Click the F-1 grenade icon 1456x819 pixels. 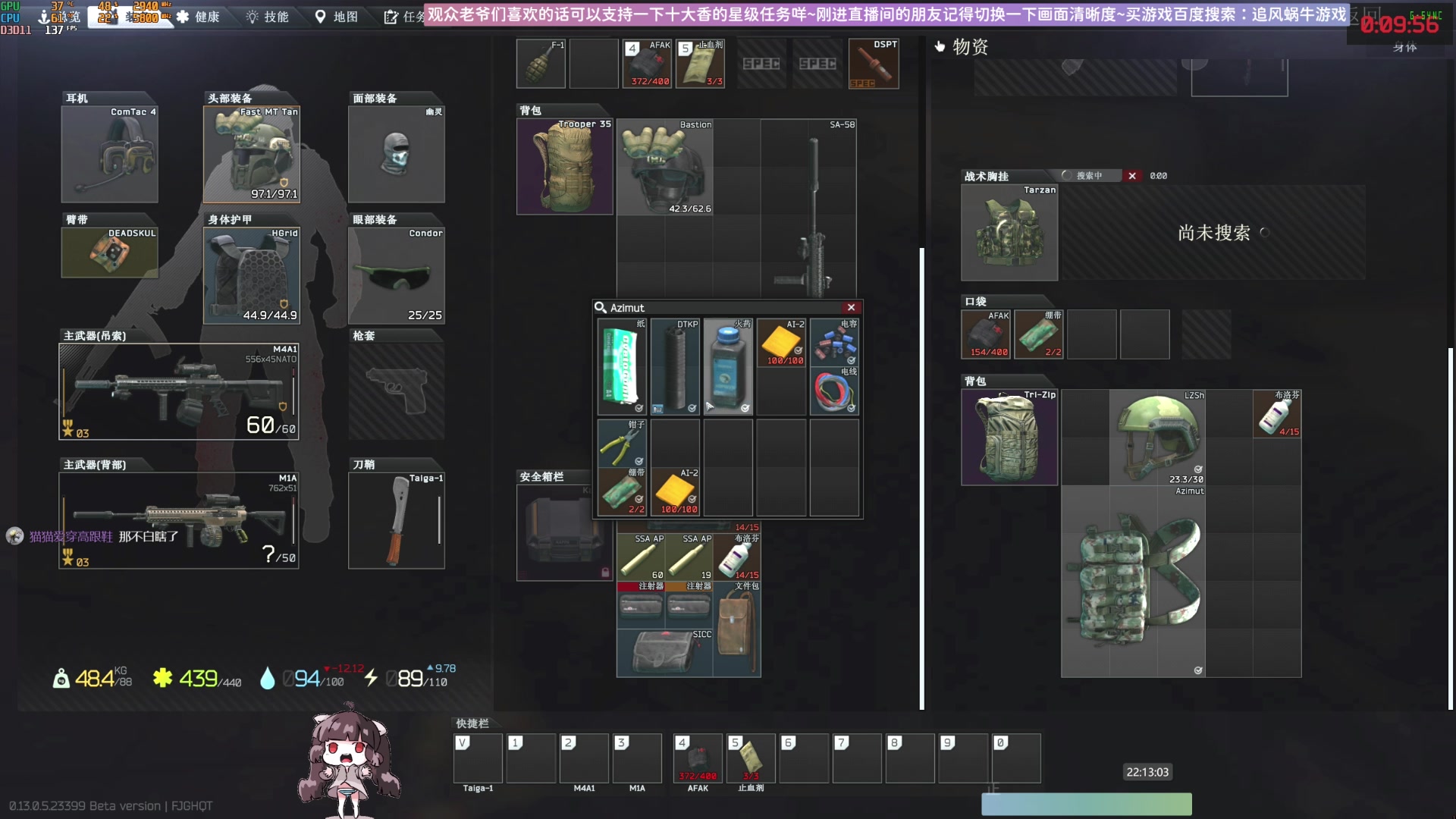click(x=540, y=64)
